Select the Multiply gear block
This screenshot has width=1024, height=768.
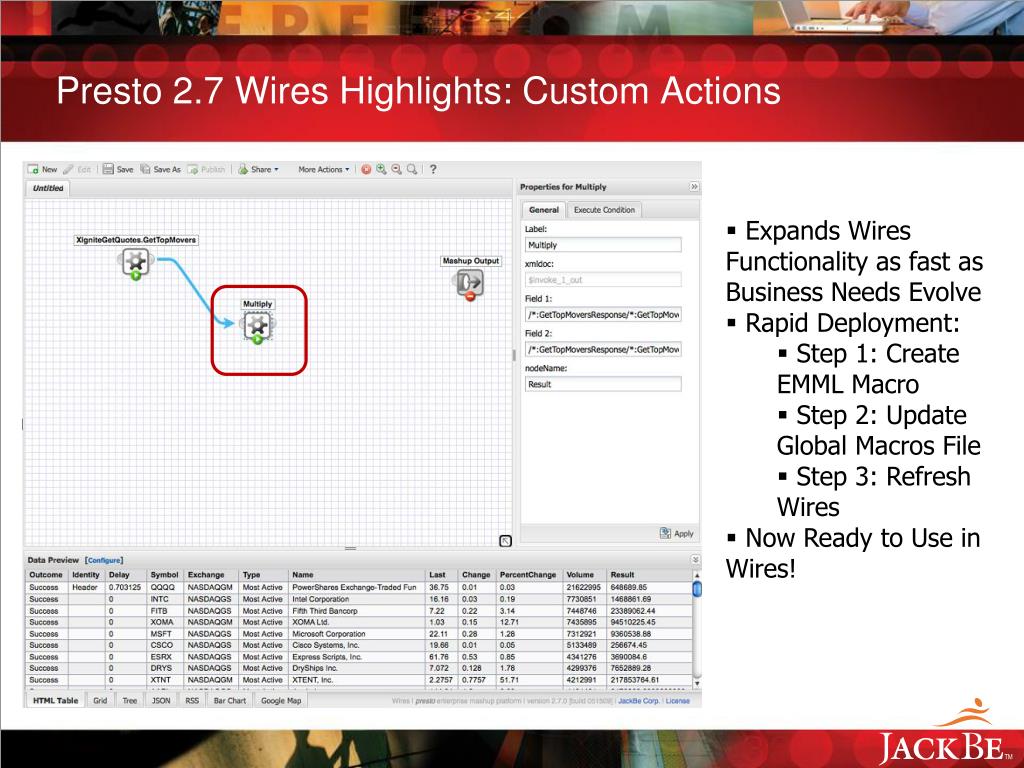click(258, 325)
